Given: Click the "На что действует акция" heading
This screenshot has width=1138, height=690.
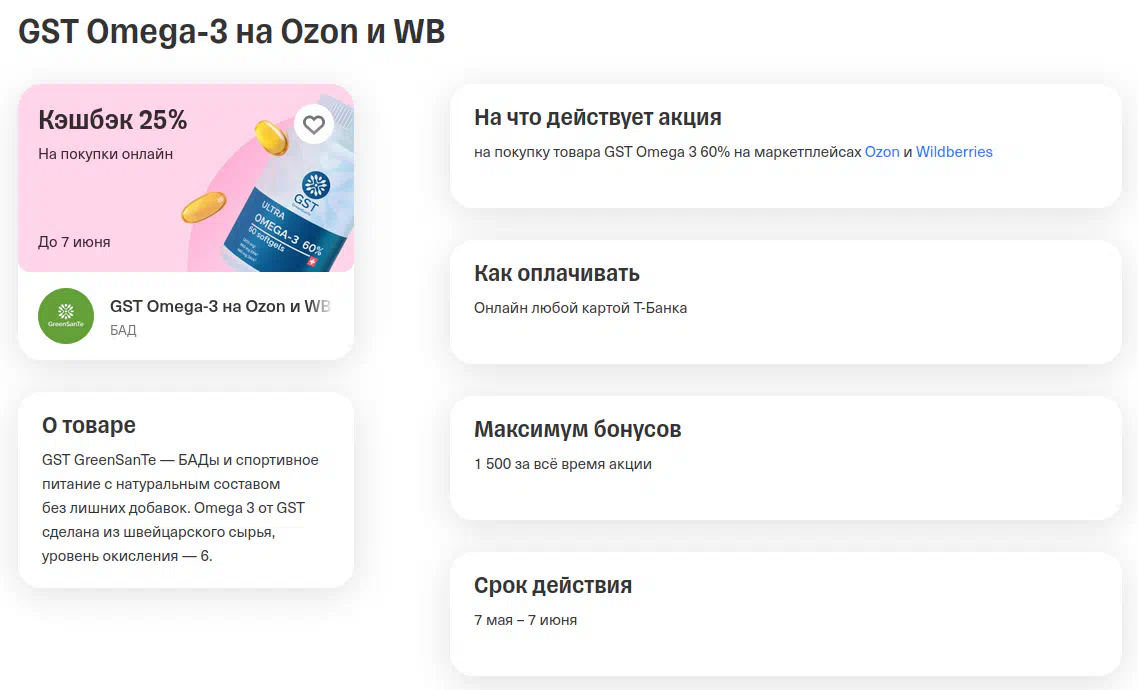Looking at the screenshot, I should coord(597,118).
